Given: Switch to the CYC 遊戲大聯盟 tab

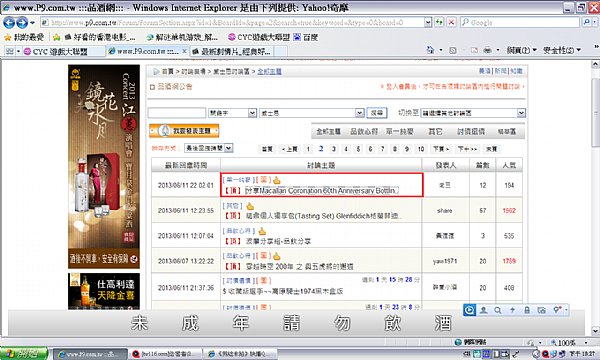Looking at the screenshot, I should [60, 51].
